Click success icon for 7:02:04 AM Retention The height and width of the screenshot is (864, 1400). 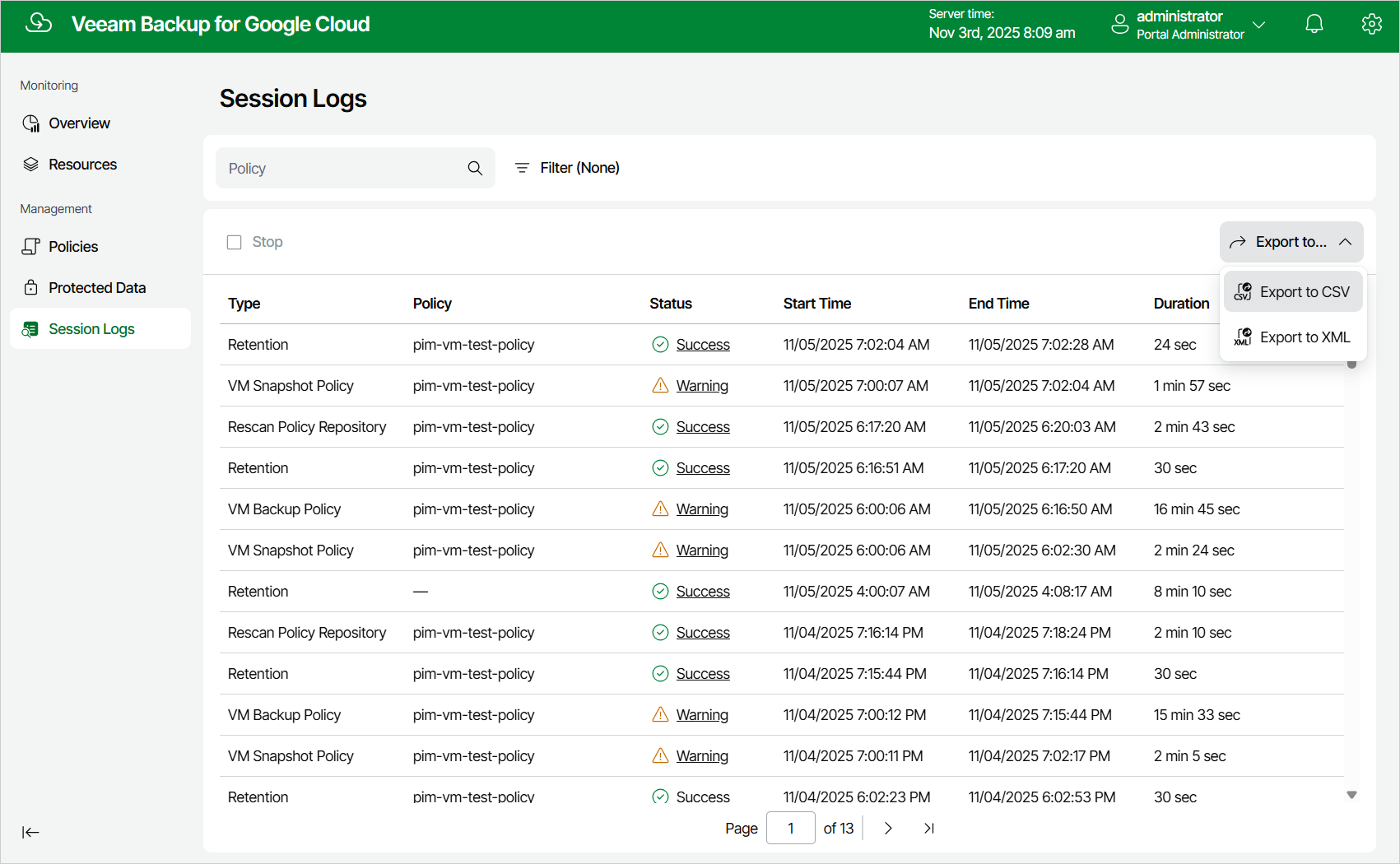click(660, 345)
